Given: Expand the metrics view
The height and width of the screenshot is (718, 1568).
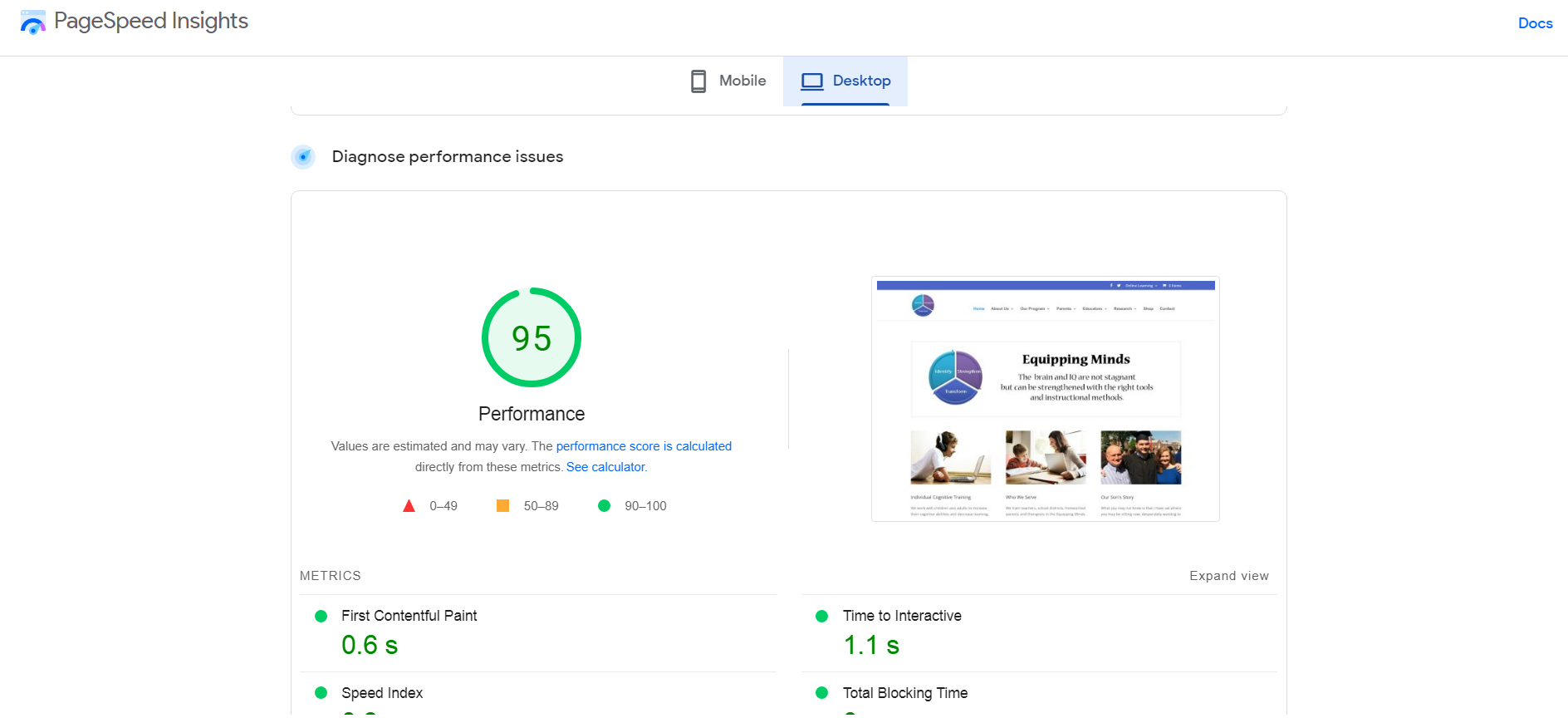Looking at the screenshot, I should pyautogui.click(x=1229, y=576).
